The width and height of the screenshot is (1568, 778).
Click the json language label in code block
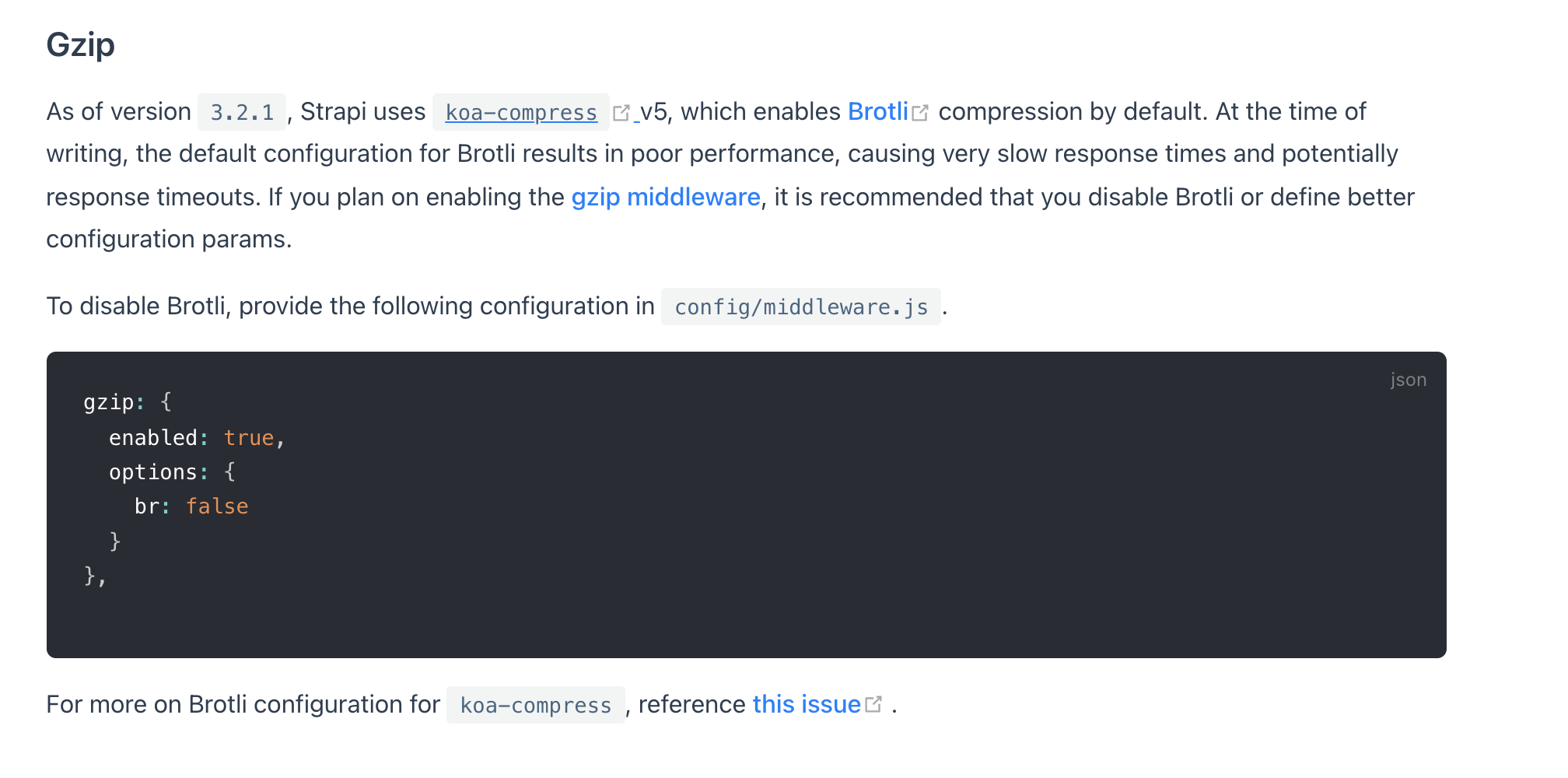pyautogui.click(x=1408, y=380)
